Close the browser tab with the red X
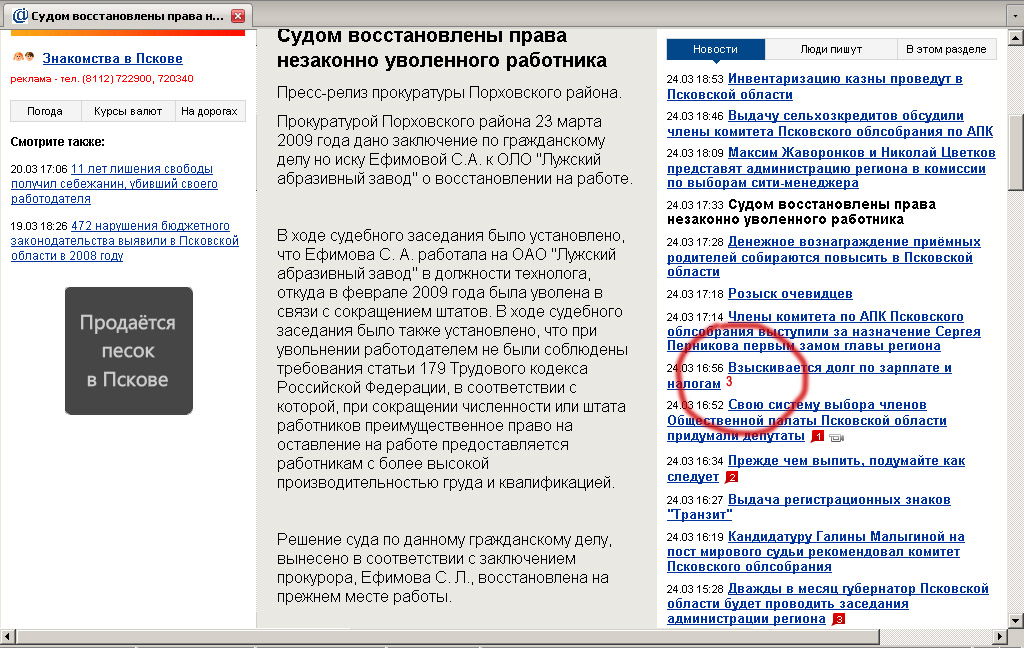The height and width of the screenshot is (648, 1024). coord(238,16)
